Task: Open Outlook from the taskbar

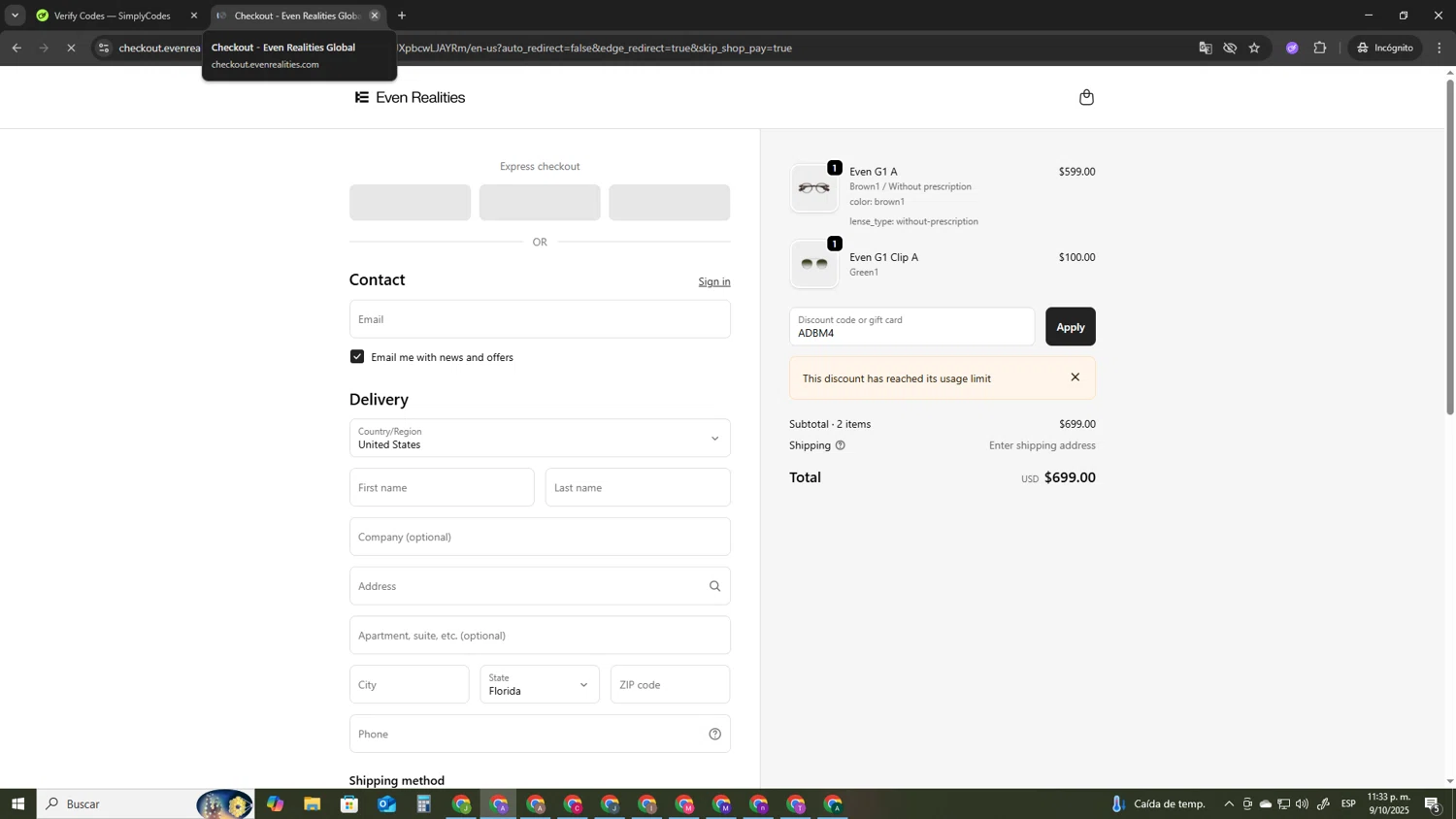Action: (387, 803)
